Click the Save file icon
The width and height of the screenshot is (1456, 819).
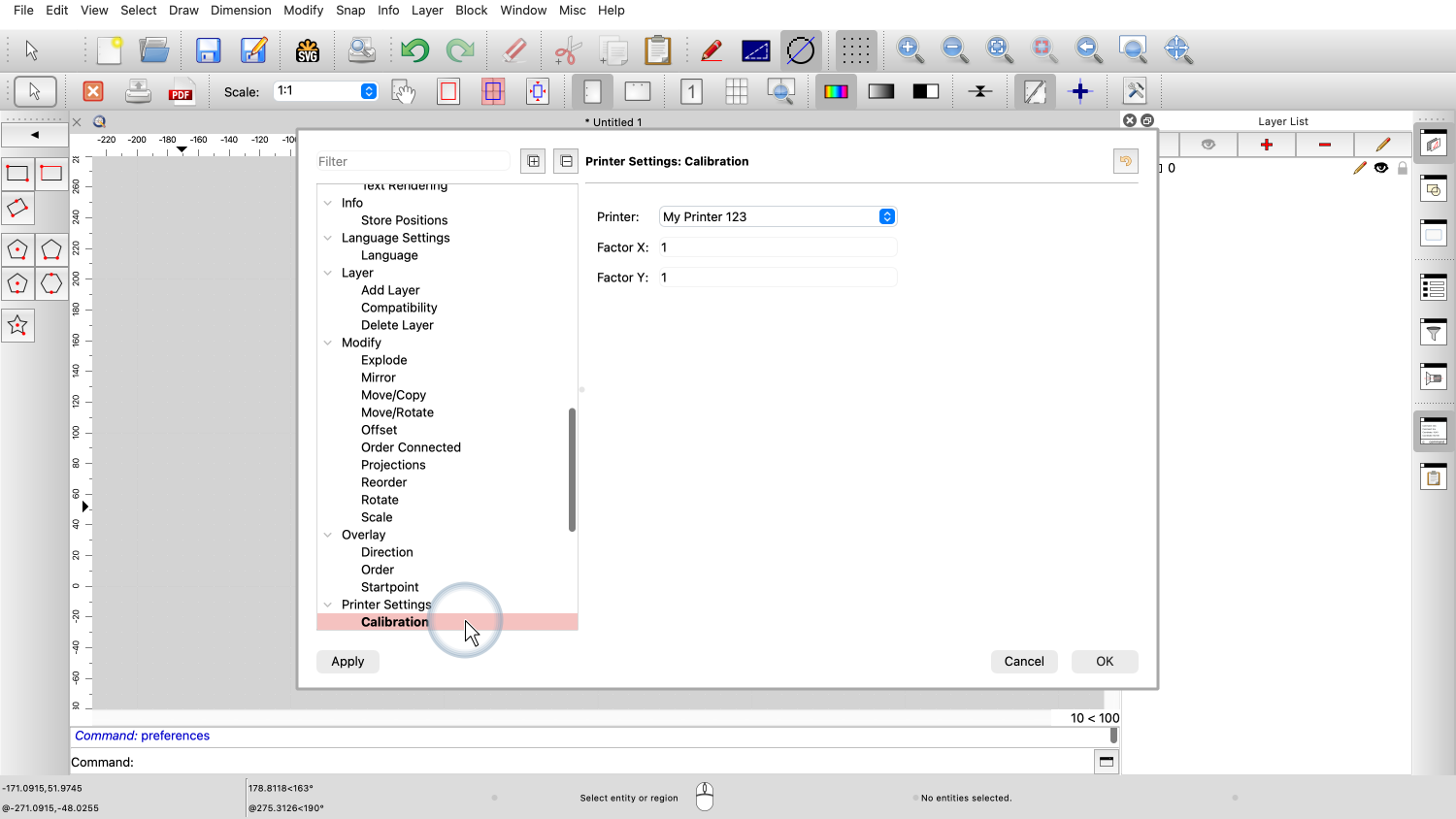point(208,50)
